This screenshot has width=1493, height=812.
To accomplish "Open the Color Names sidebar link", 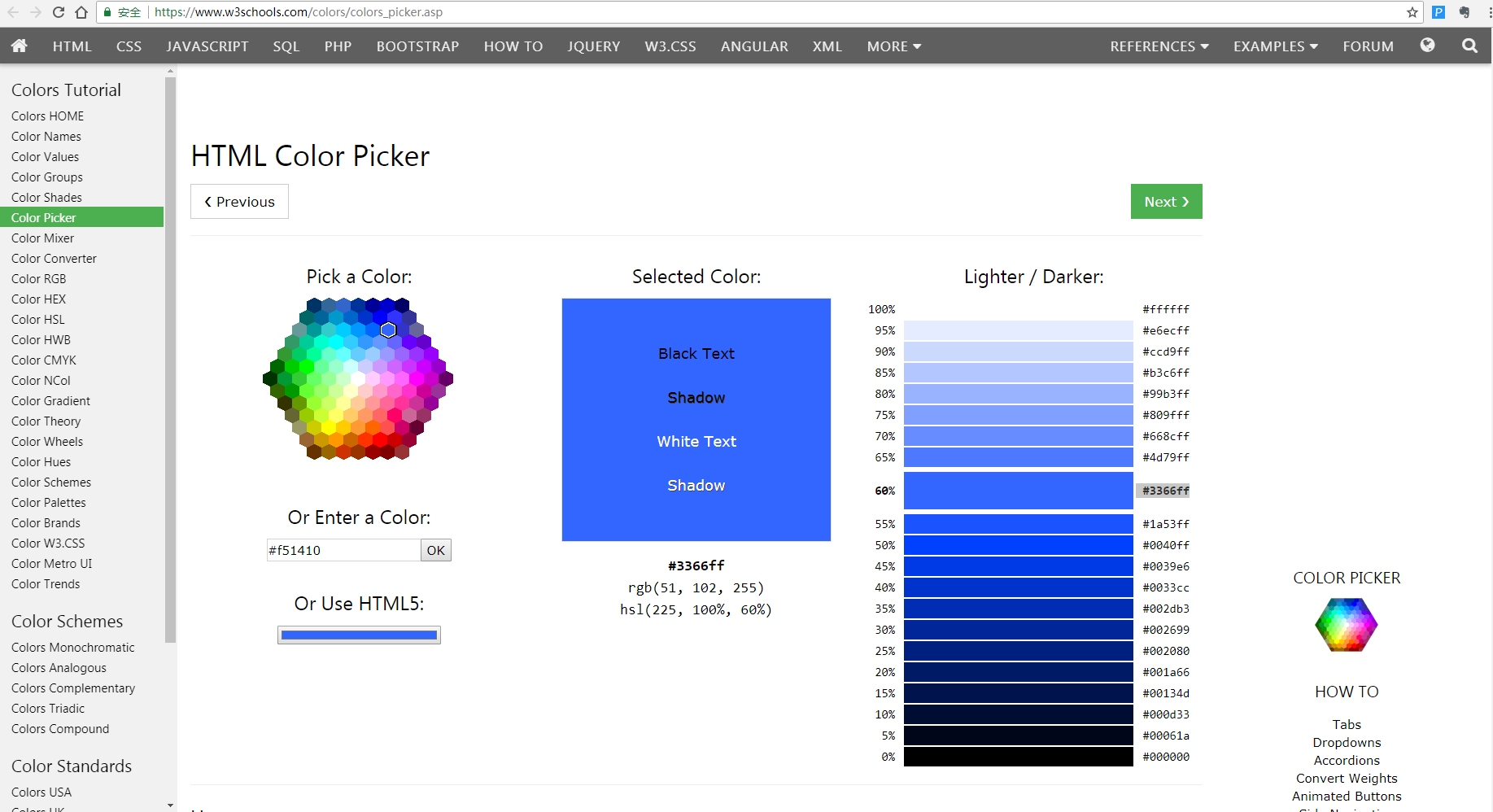I will [x=46, y=137].
